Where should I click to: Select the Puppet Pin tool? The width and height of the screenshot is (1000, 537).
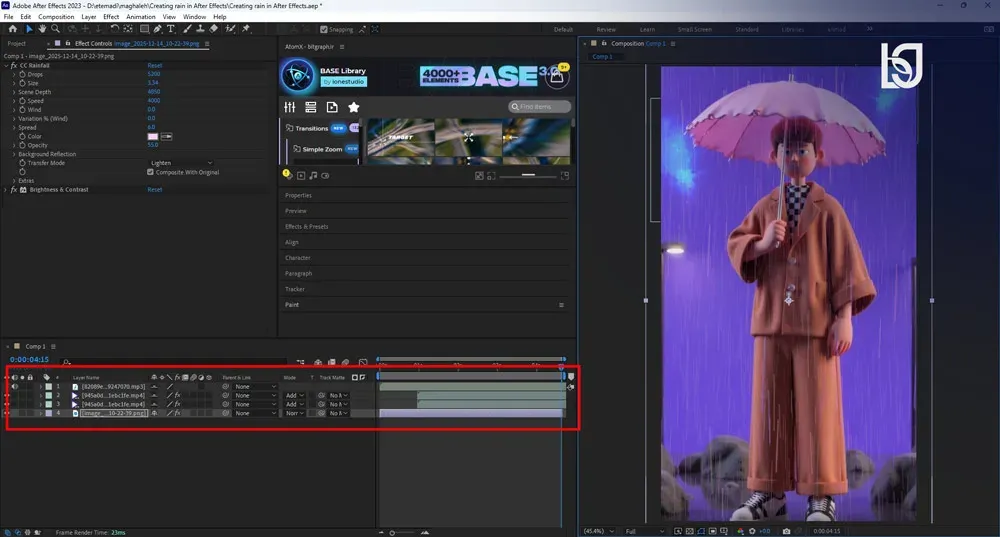[246, 29]
